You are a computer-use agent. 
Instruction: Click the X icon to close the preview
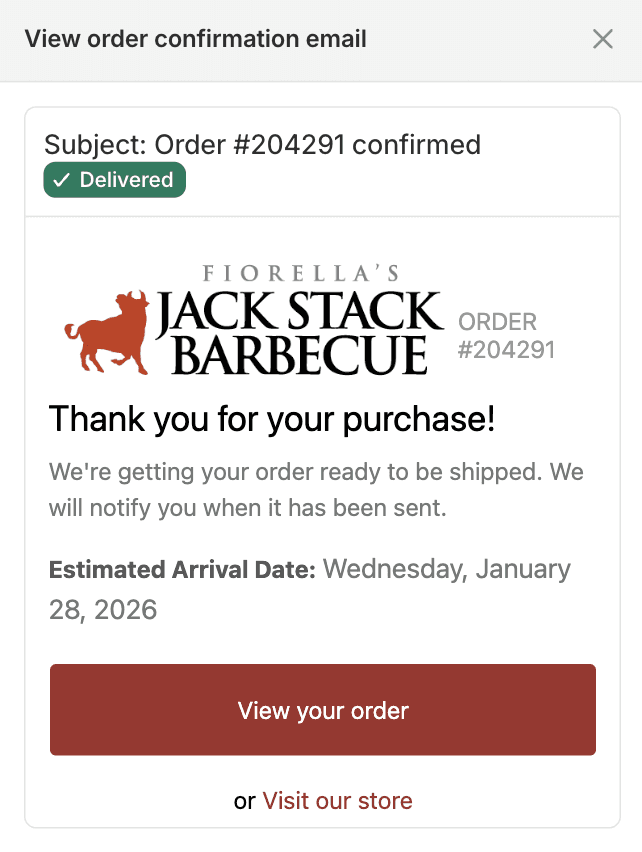pyautogui.click(x=603, y=39)
